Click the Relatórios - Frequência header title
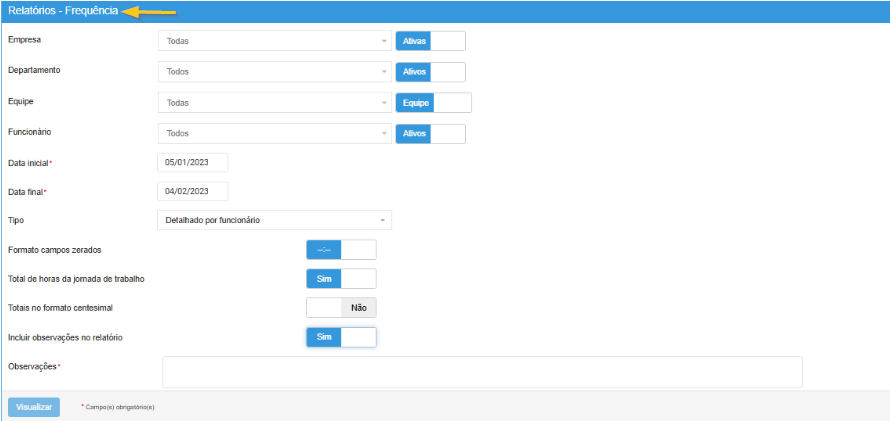This screenshot has width=890, height=421. (x=62, y=11)
